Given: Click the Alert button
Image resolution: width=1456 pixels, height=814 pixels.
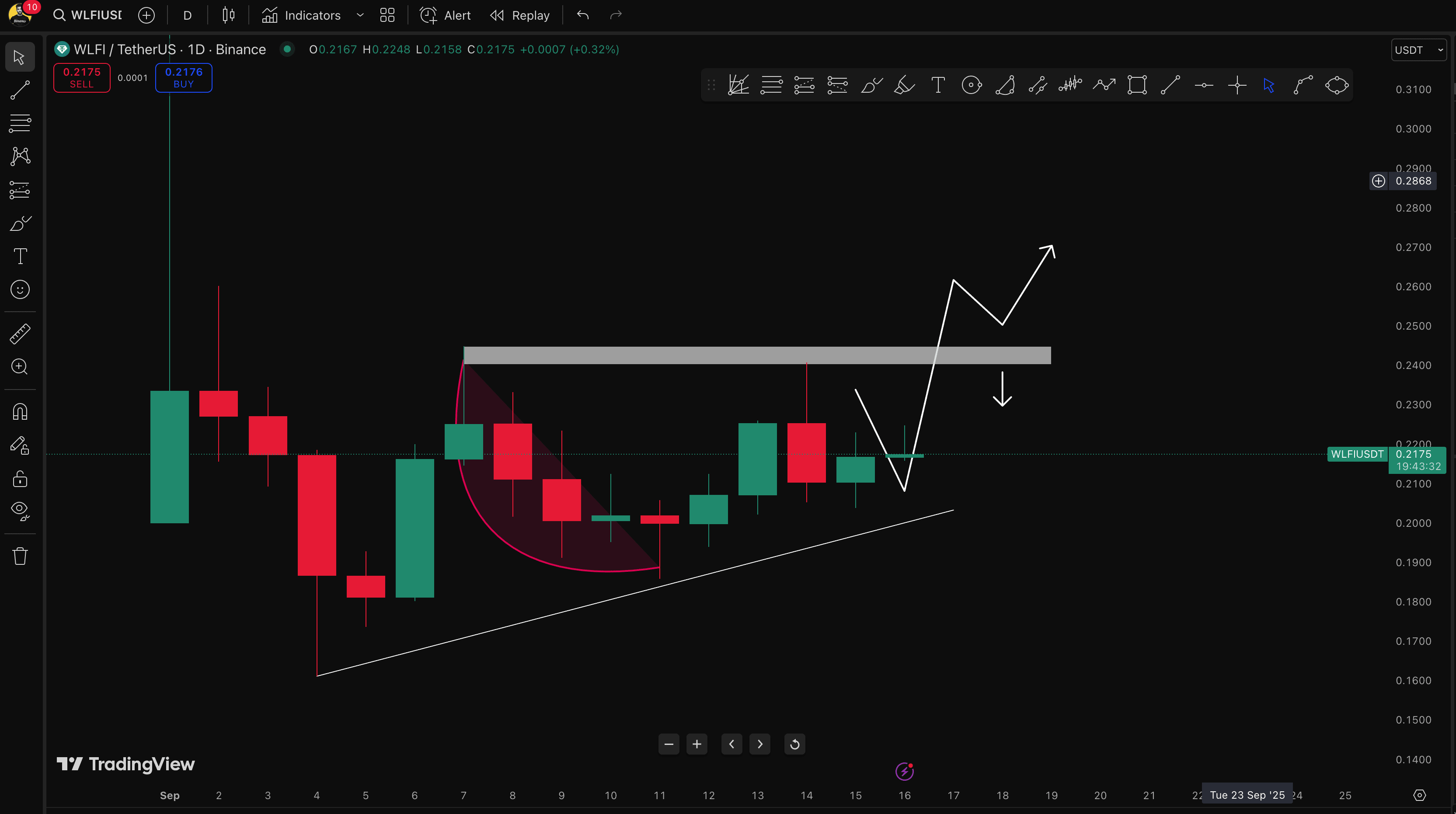Looking at the screenshot, I should (x=446, y=15).
